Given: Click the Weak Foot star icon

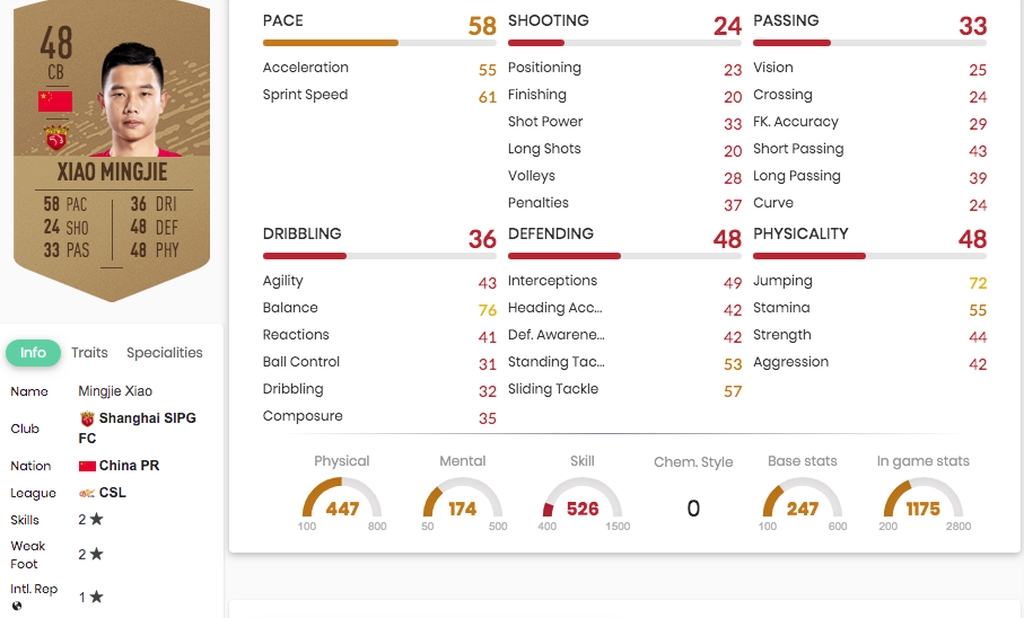Looking at the screenshot, I should click(x=97, y=554).
